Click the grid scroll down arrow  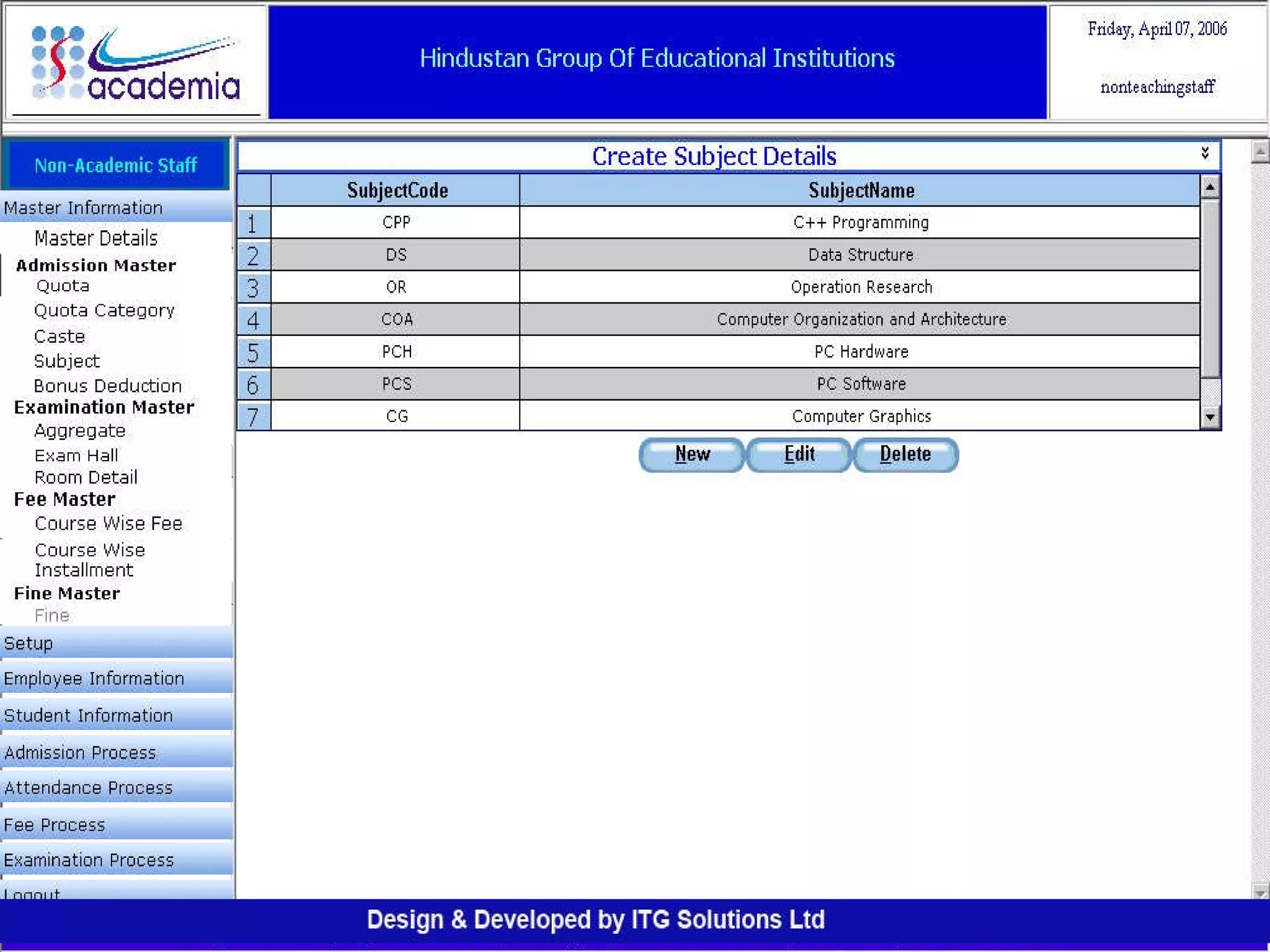click(1209, 417)
